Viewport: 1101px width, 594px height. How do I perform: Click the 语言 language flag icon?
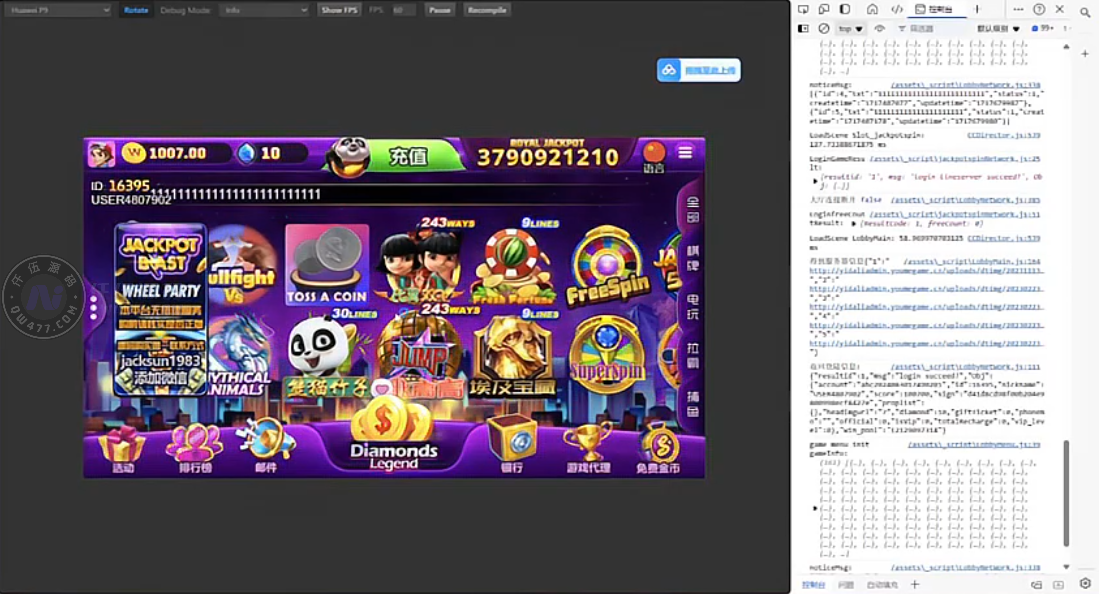654,153
